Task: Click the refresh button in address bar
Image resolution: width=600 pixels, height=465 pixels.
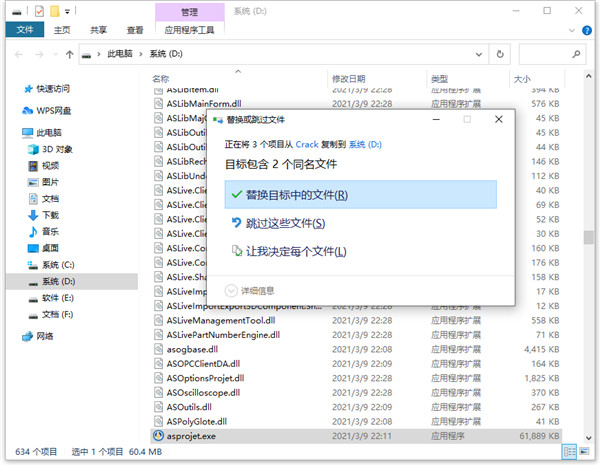Action: pos(500,54)
